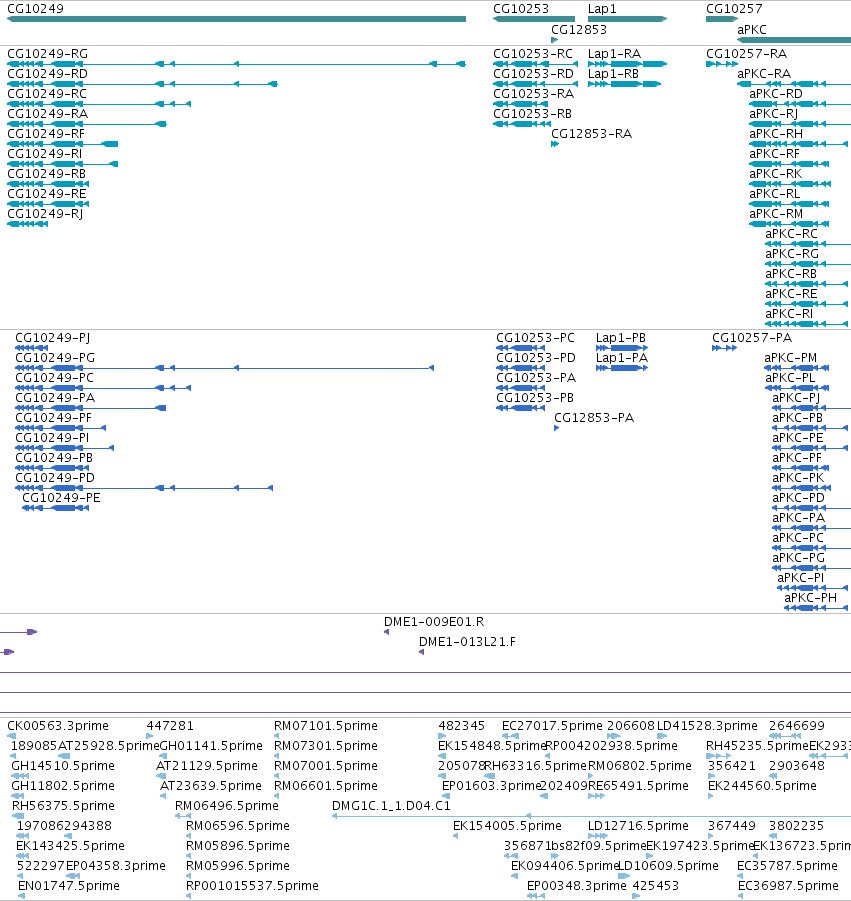This screenshot has width=851, height=901.
Task: Click the CG10249-RG transcript exon glyph
Action: coord(236,64)
